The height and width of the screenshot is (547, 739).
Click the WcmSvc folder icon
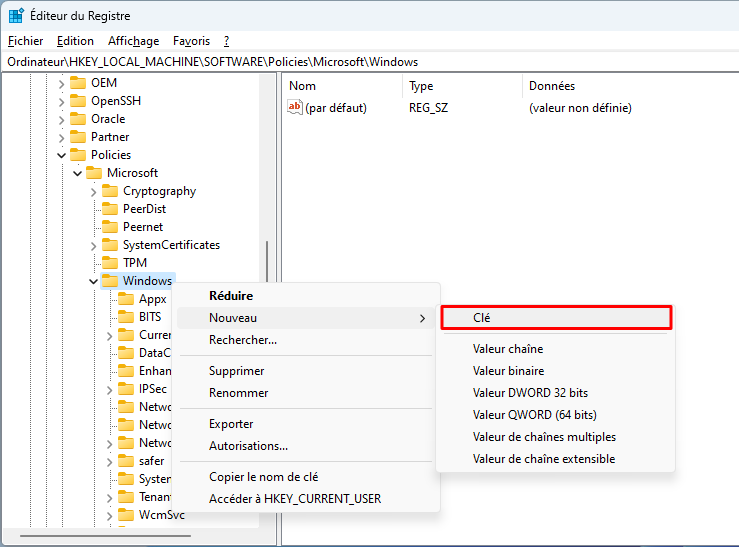pyautogui.click(x=126, y=514)
